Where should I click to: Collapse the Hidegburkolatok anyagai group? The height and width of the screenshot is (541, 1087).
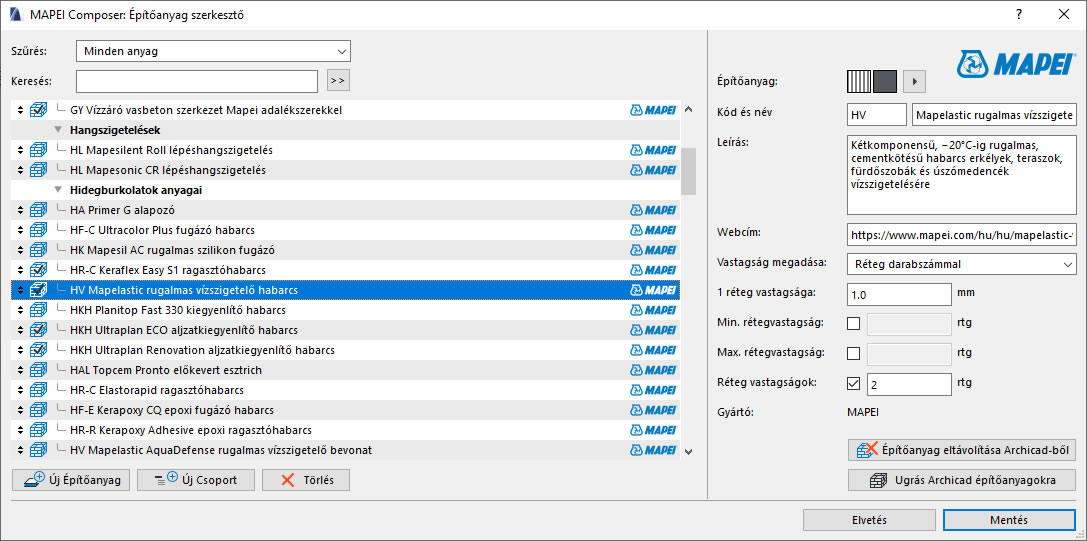click(58, 190)
